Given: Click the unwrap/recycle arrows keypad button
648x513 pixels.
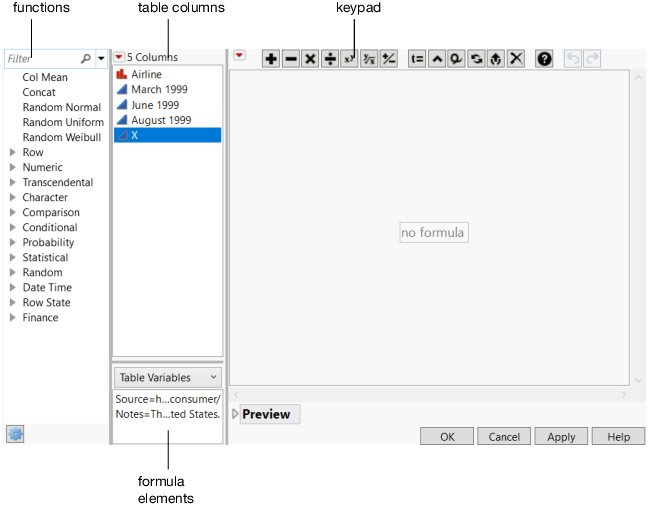Looking at the screenshot, I should click(x=496, y=59).
